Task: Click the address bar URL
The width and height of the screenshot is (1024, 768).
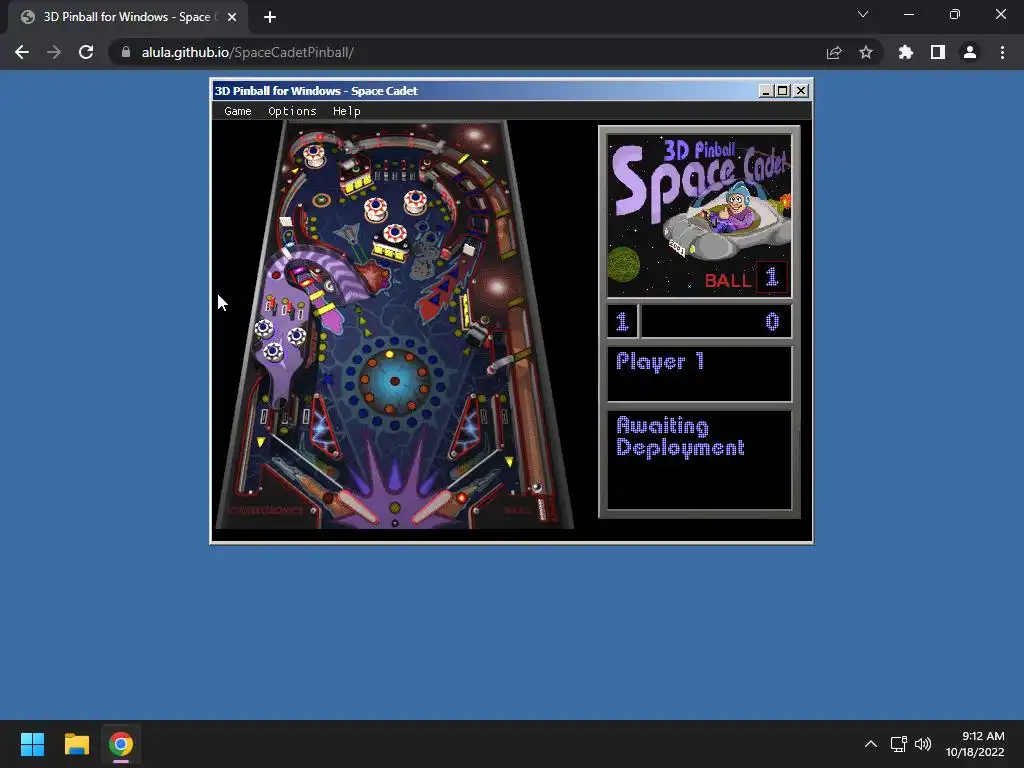Action: (248, 52)
